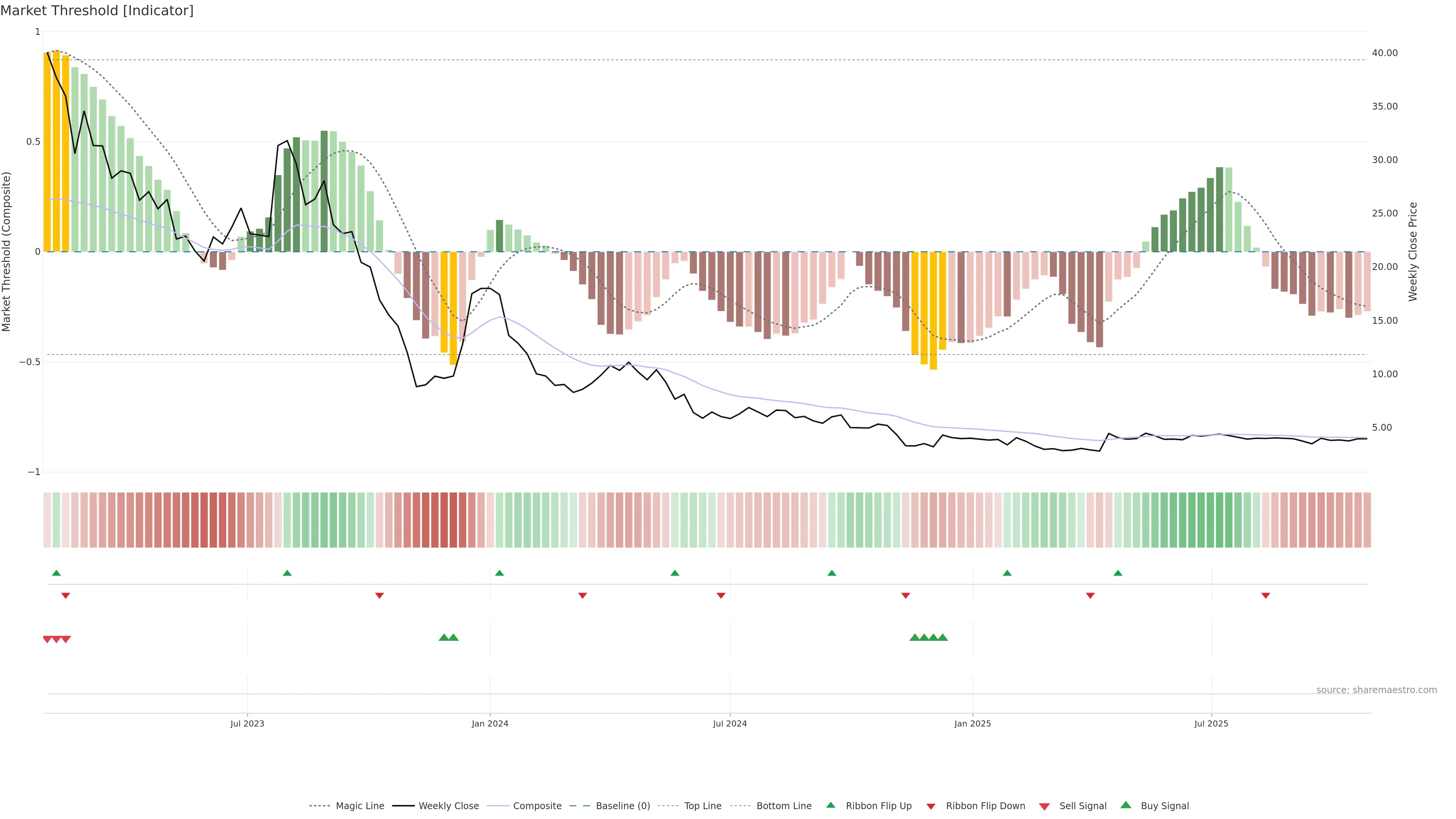Toggle the Composite line legend entry
The width and height of the screenshot is (1456, 819).
537,806
